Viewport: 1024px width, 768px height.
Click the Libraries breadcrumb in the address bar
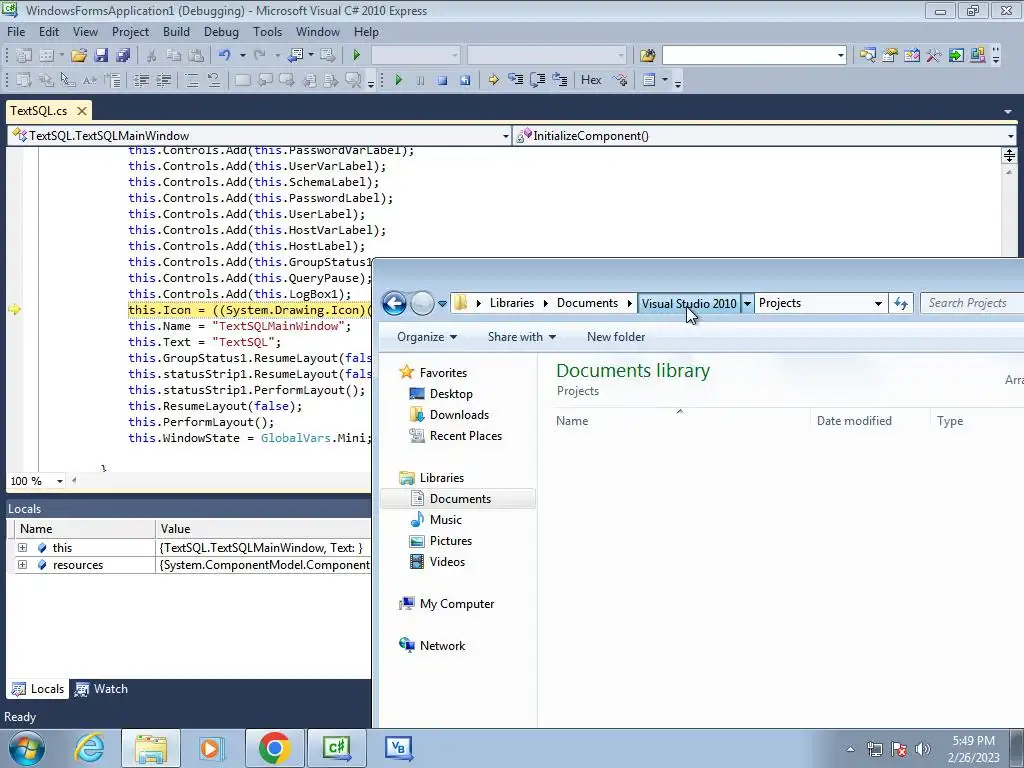tap(512, 303)
